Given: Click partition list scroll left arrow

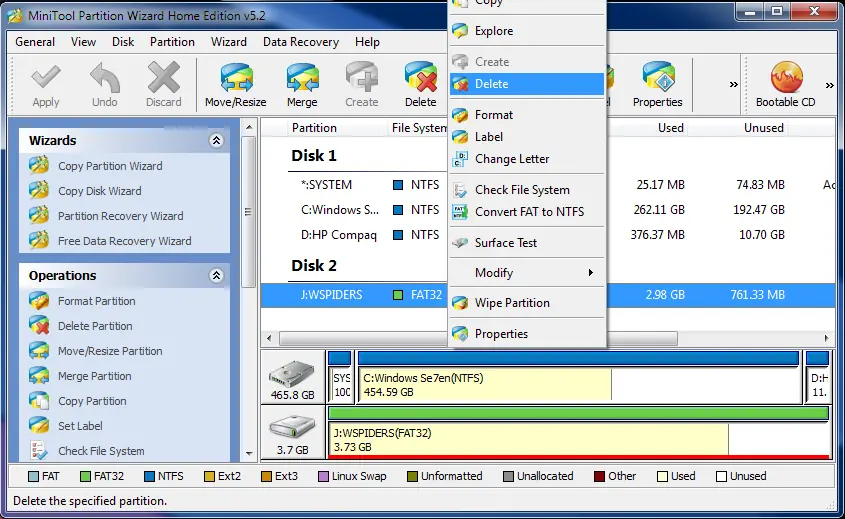Looking at the screenshot, I should click(269, 338).
